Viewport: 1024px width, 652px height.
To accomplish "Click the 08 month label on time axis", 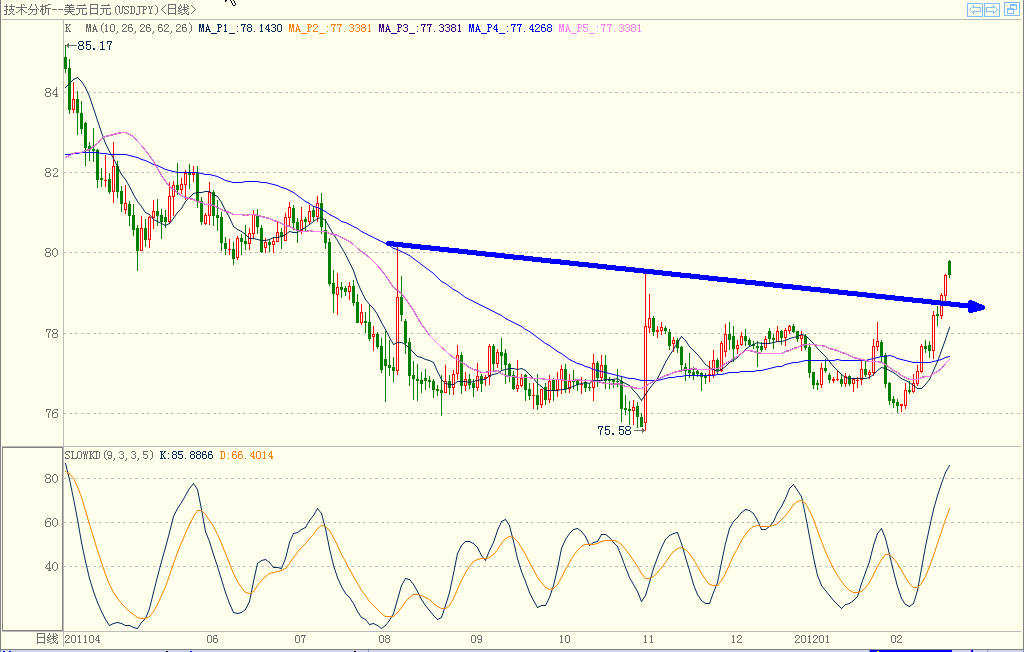I will (384, 639).
